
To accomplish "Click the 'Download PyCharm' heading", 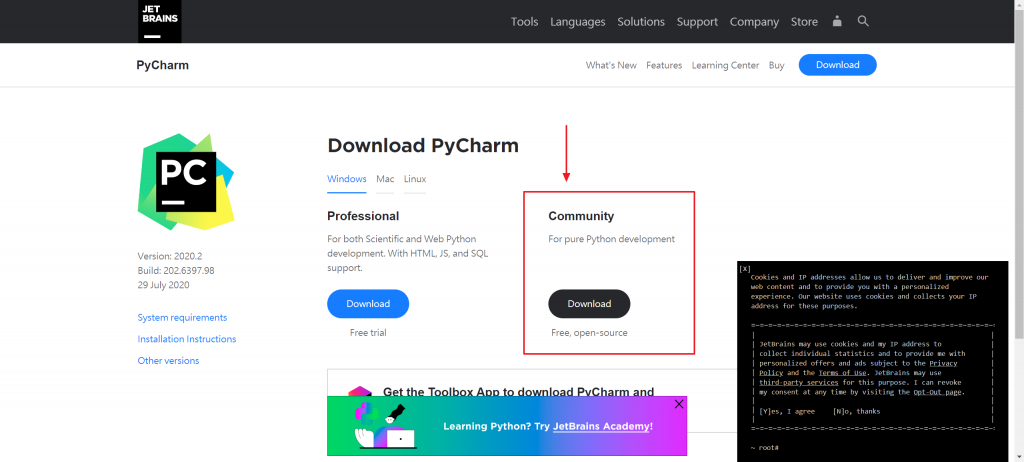I will point(423,145).
